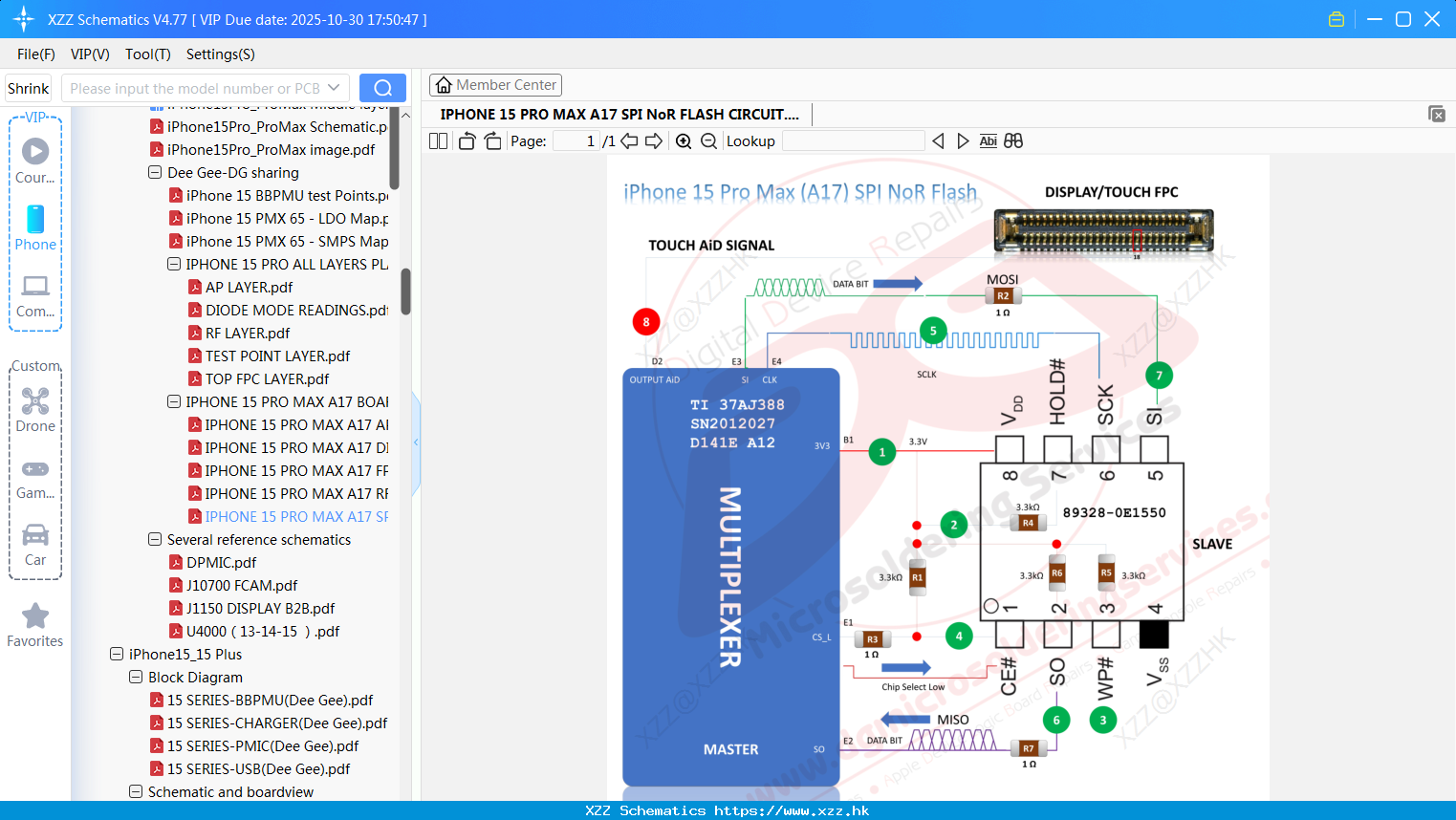Click the file tree vertical scrollbar
This screenshot has width=1456, height=820.
[405, 292]
